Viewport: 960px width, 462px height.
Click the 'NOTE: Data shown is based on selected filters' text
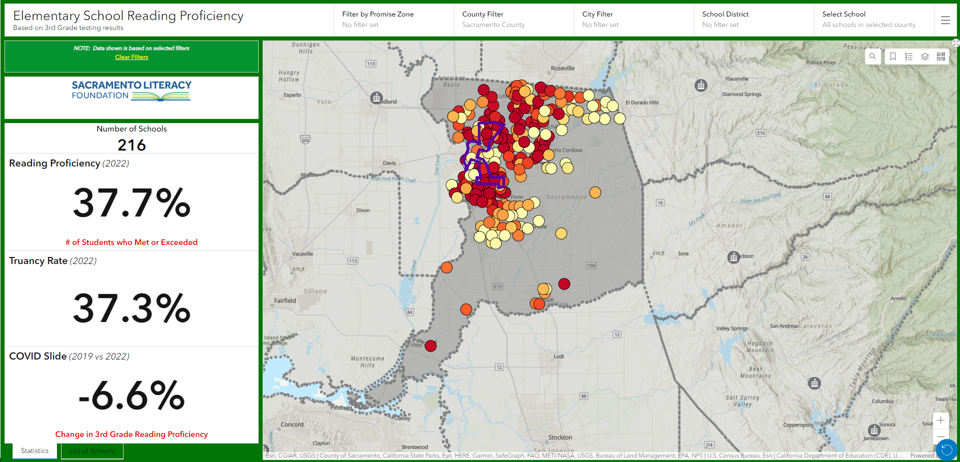click(x=132, y=48)
